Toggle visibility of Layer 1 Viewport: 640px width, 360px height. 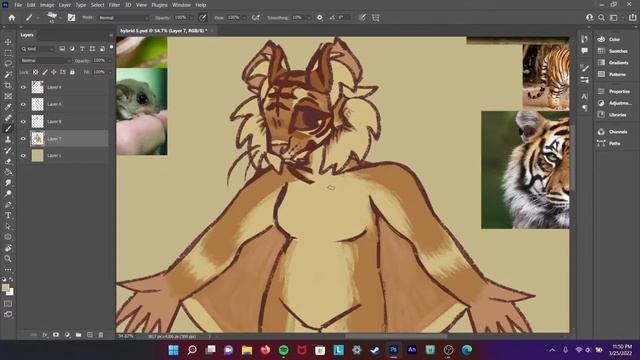[x=23, y=156]
